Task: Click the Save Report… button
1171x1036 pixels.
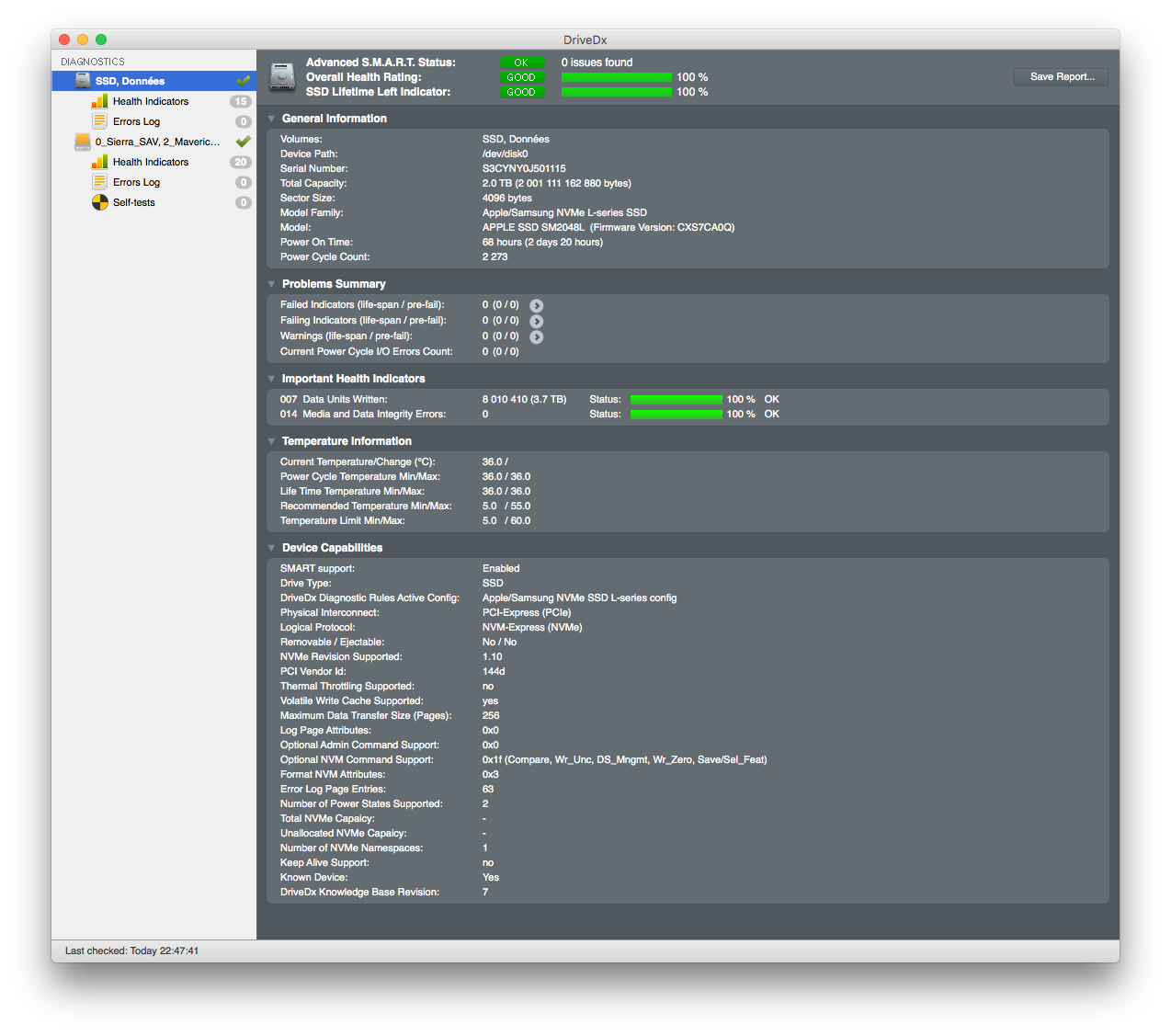Action: tap(1062, 77)
